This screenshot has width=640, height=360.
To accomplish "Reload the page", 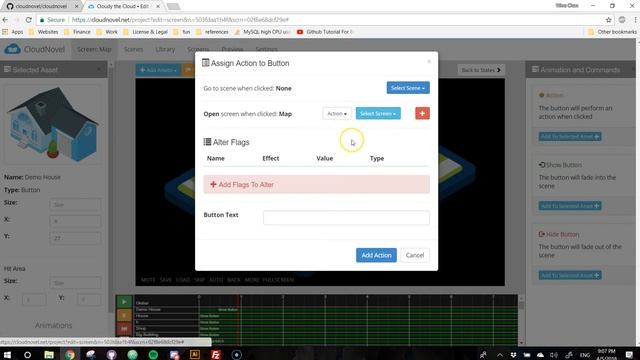I will (x=29, y=20).
